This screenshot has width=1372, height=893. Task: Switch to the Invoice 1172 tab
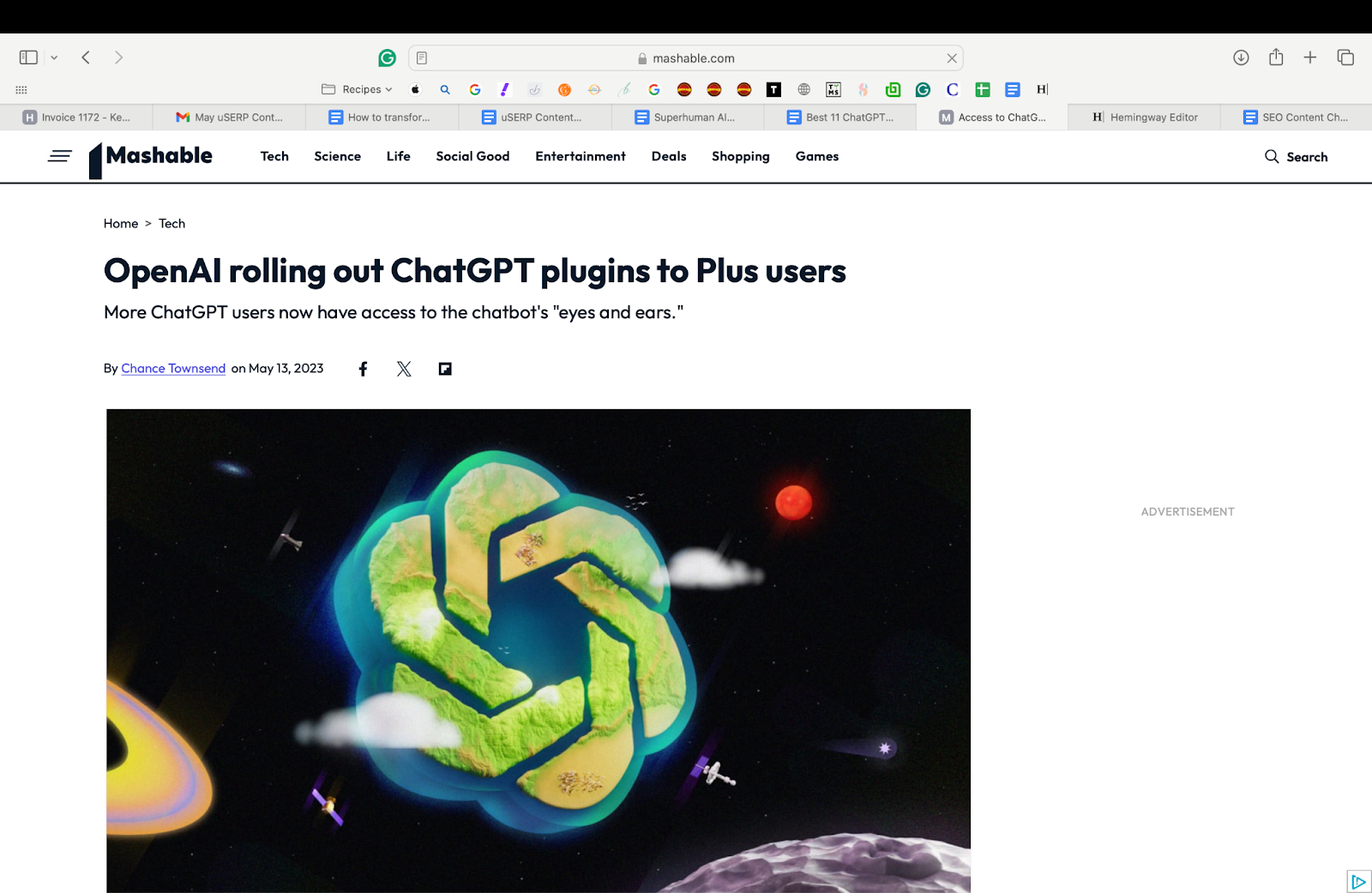pos(76,118)
